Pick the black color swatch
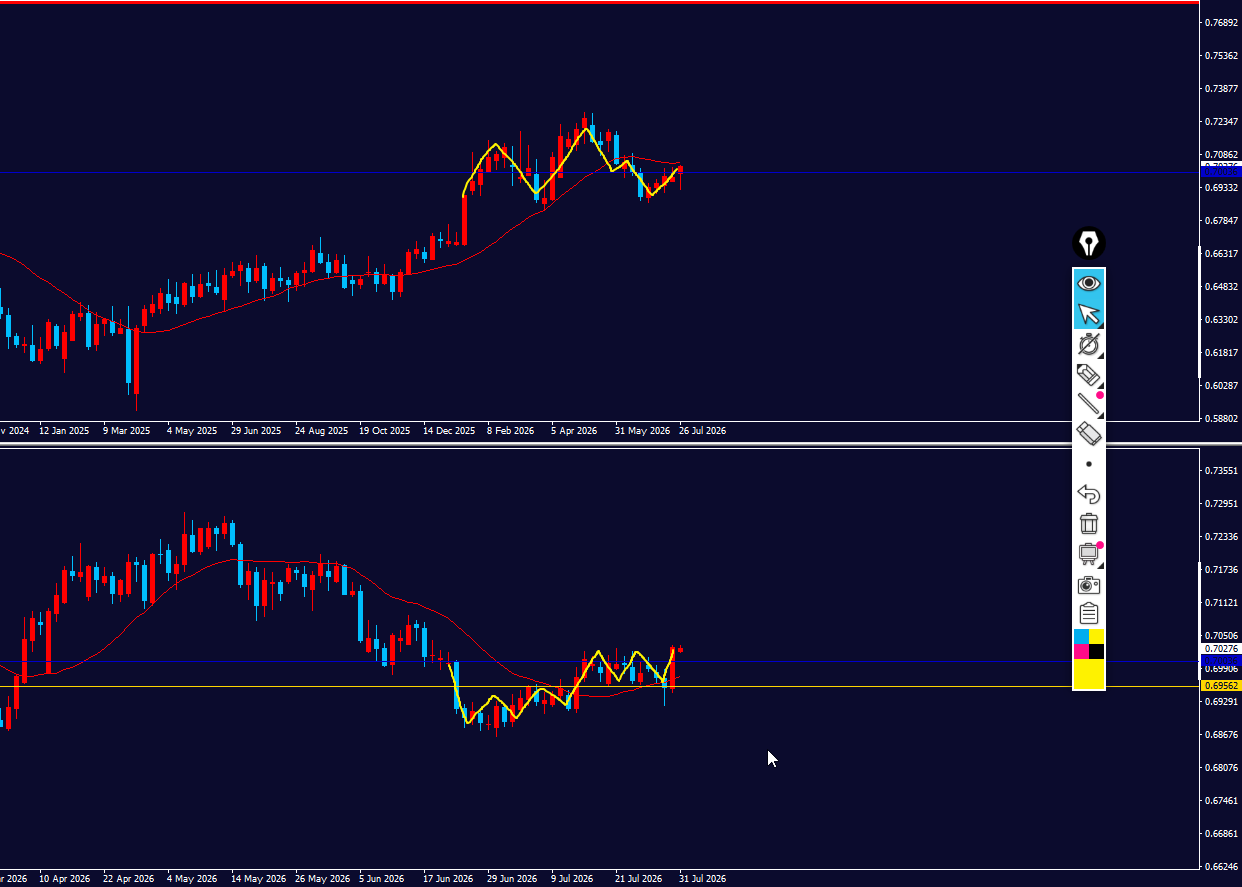 pos(1096,652)
